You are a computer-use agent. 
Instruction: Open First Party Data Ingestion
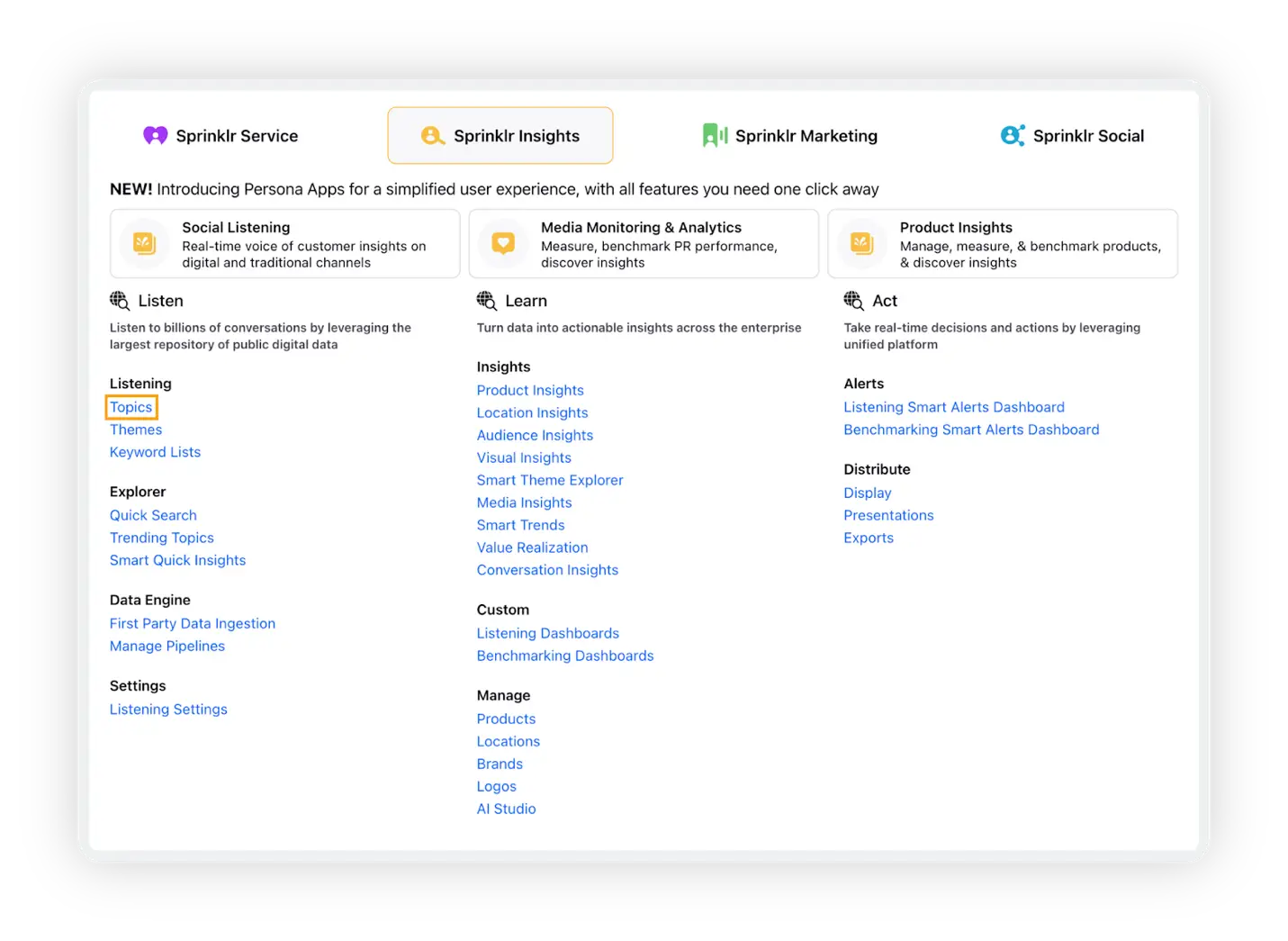[193, 623]
